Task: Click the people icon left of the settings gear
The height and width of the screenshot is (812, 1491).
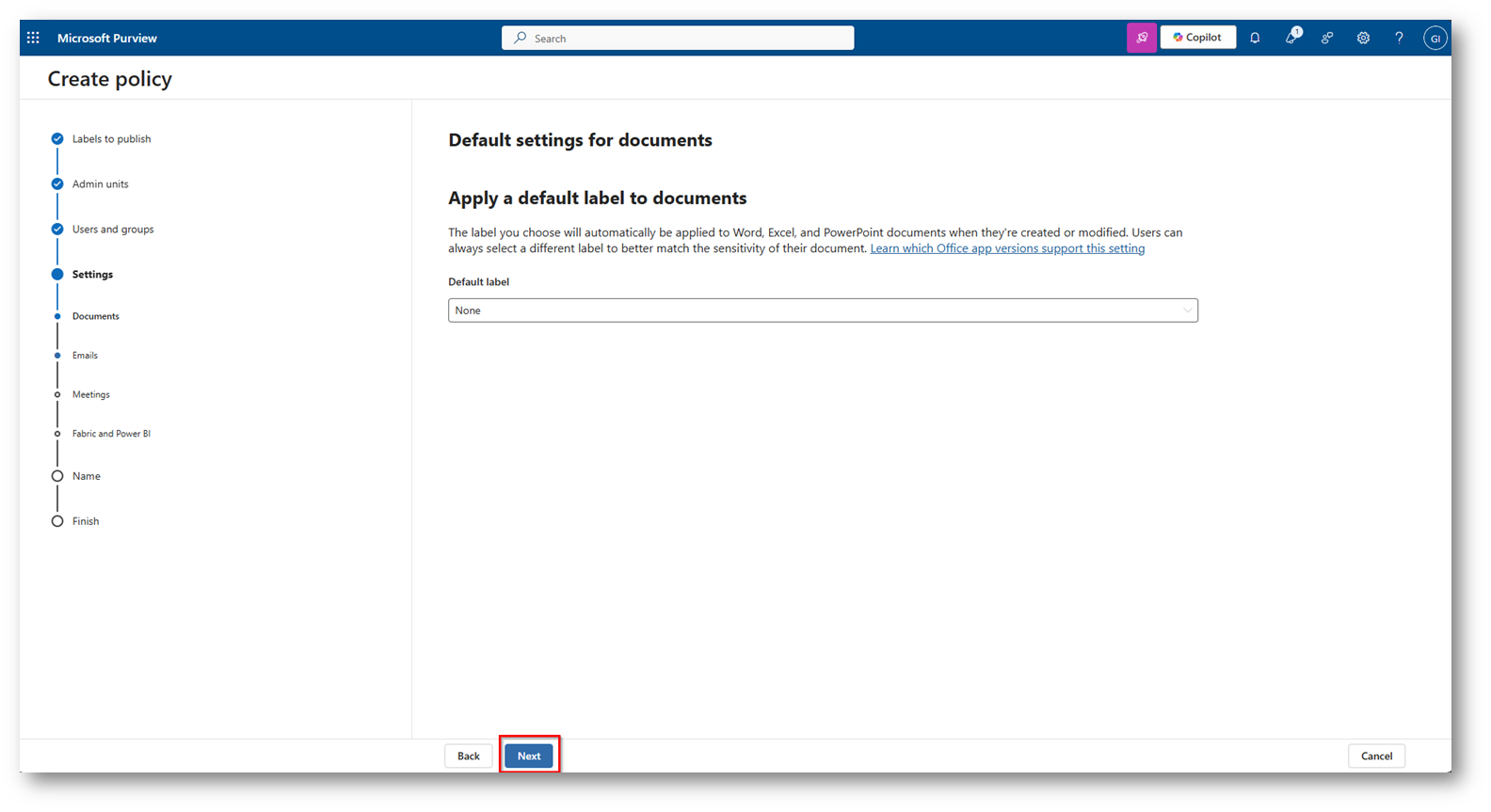Action: coord(1327,38)
